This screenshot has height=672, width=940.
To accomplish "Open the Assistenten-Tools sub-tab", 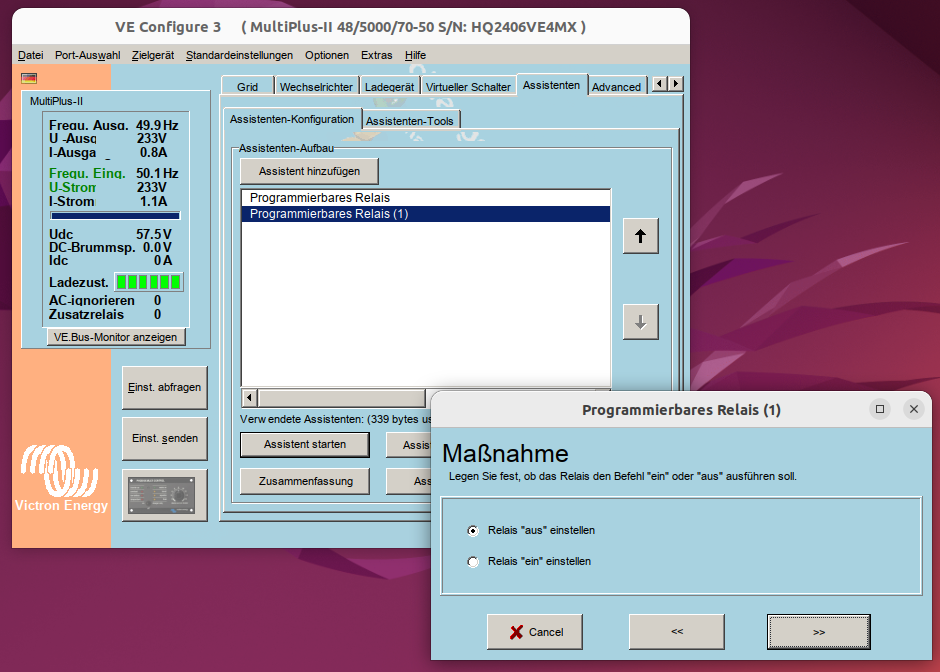I will pyautogui.click(x=409, y=120).
